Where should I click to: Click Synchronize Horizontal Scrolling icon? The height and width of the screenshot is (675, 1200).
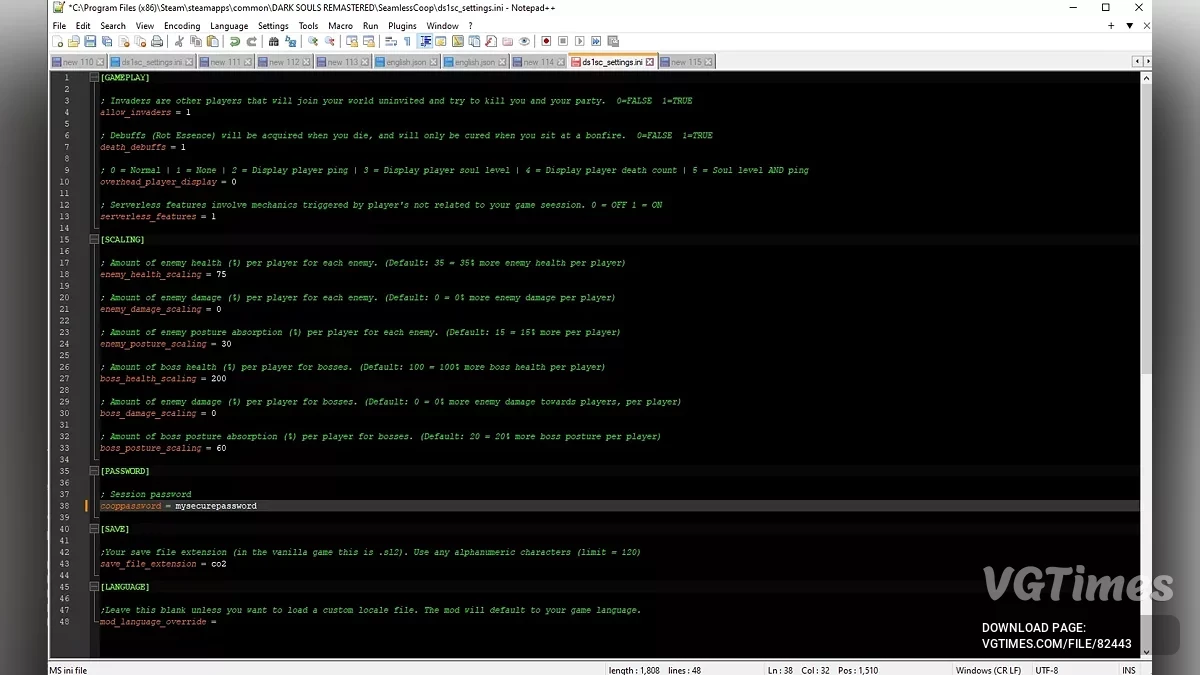point(369,41)
